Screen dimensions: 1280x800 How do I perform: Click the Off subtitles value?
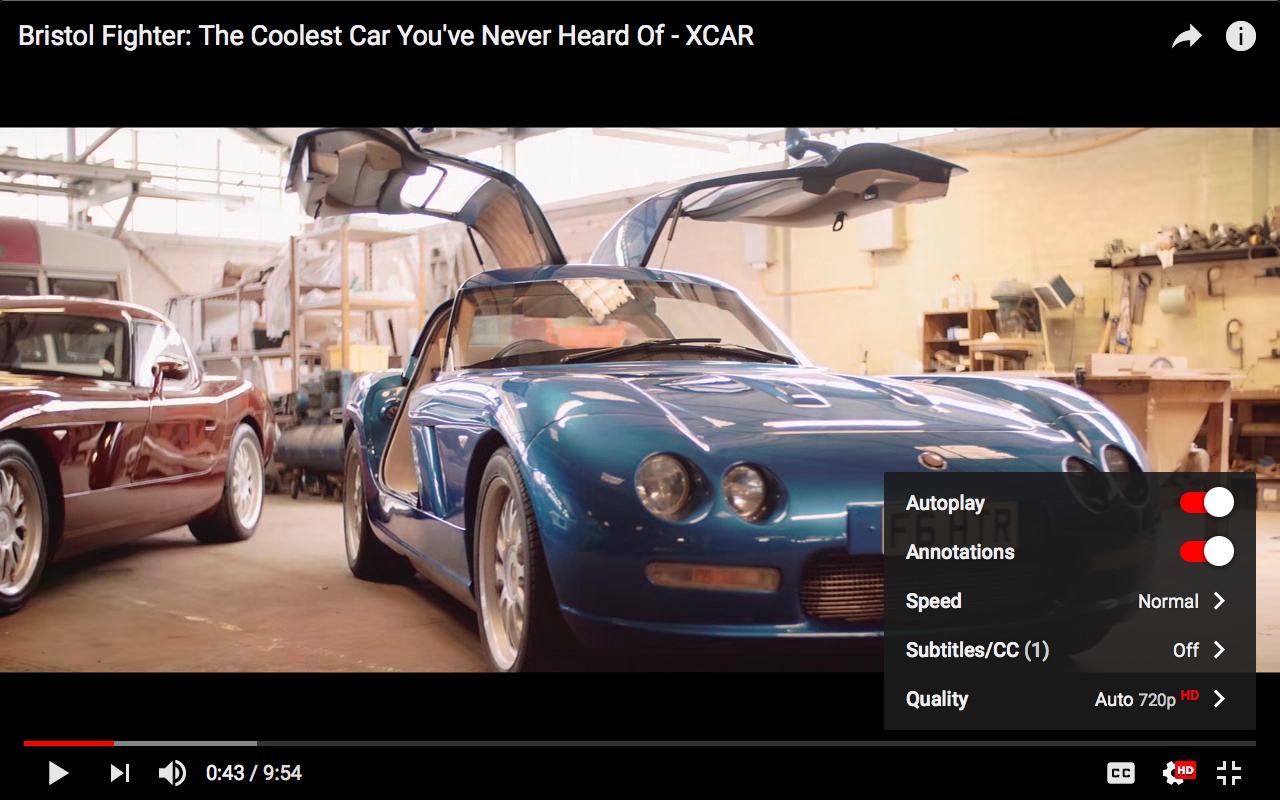point(1186,650)
